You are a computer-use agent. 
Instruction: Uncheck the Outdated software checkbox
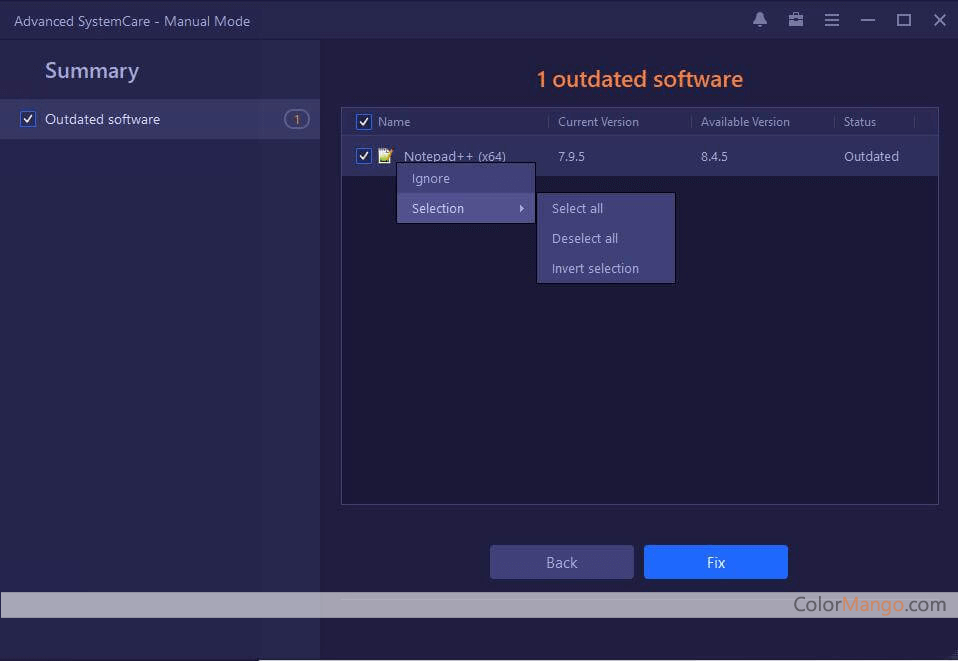coord(28,120)
